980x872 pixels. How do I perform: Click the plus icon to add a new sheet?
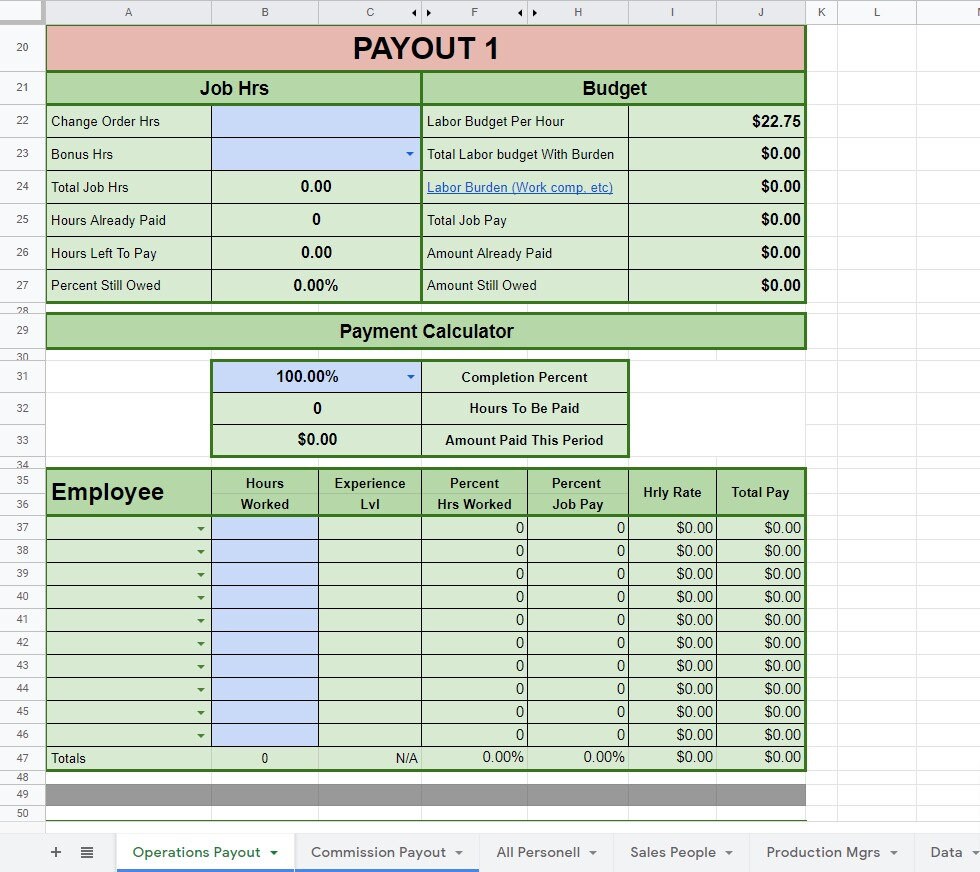coord(56,852)
